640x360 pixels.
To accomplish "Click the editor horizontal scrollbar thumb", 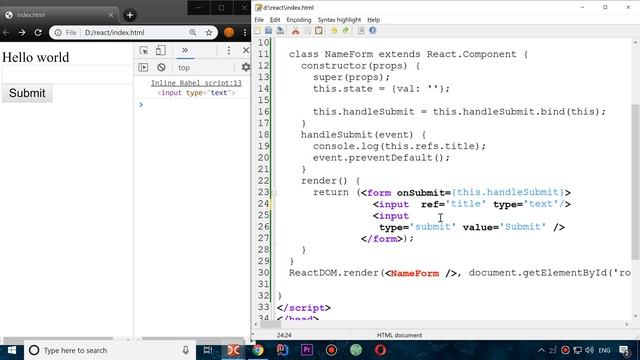I will tap(271, 324).
